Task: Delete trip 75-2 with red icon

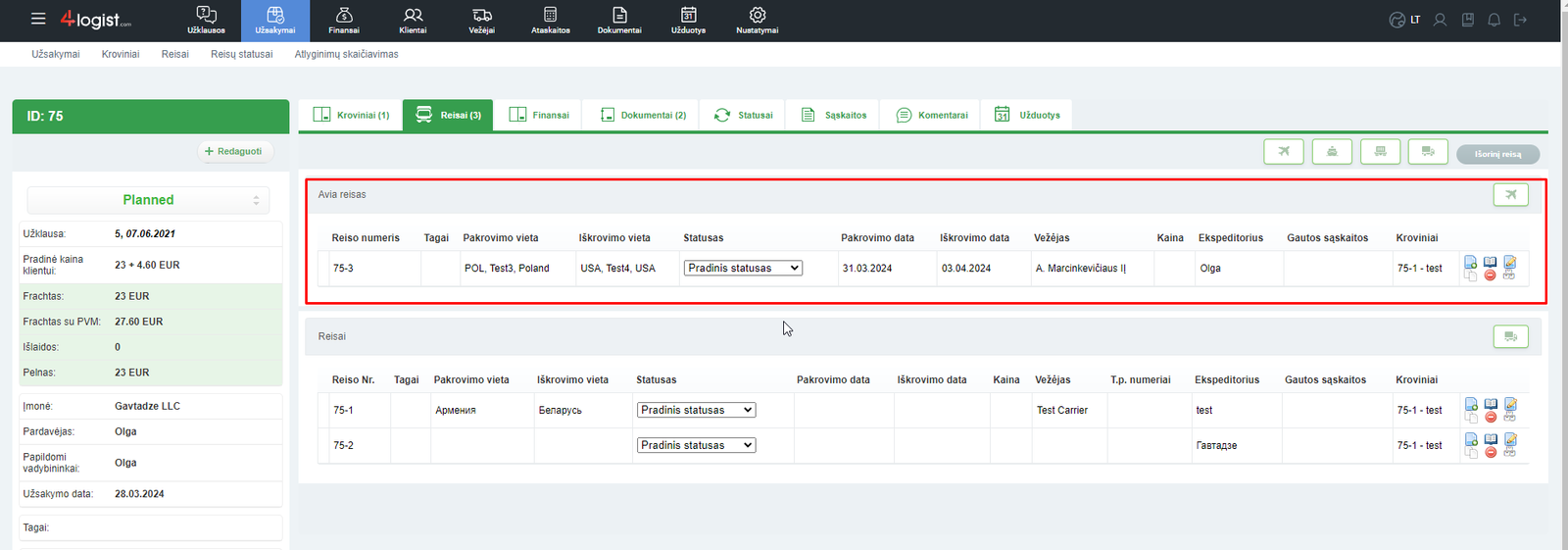Action: pos(1491,453)
